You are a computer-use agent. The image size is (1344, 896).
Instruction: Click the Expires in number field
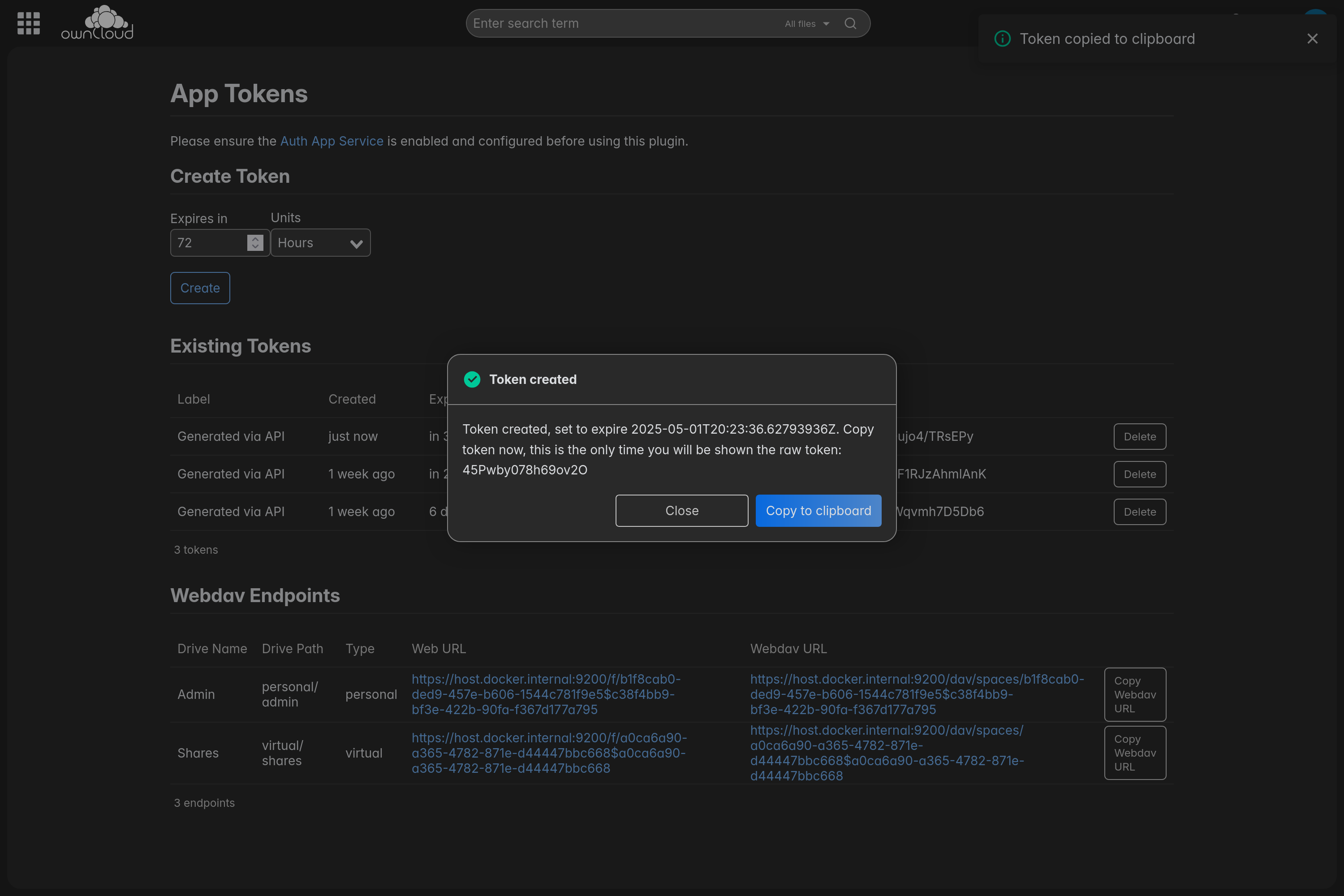[220, 243]
